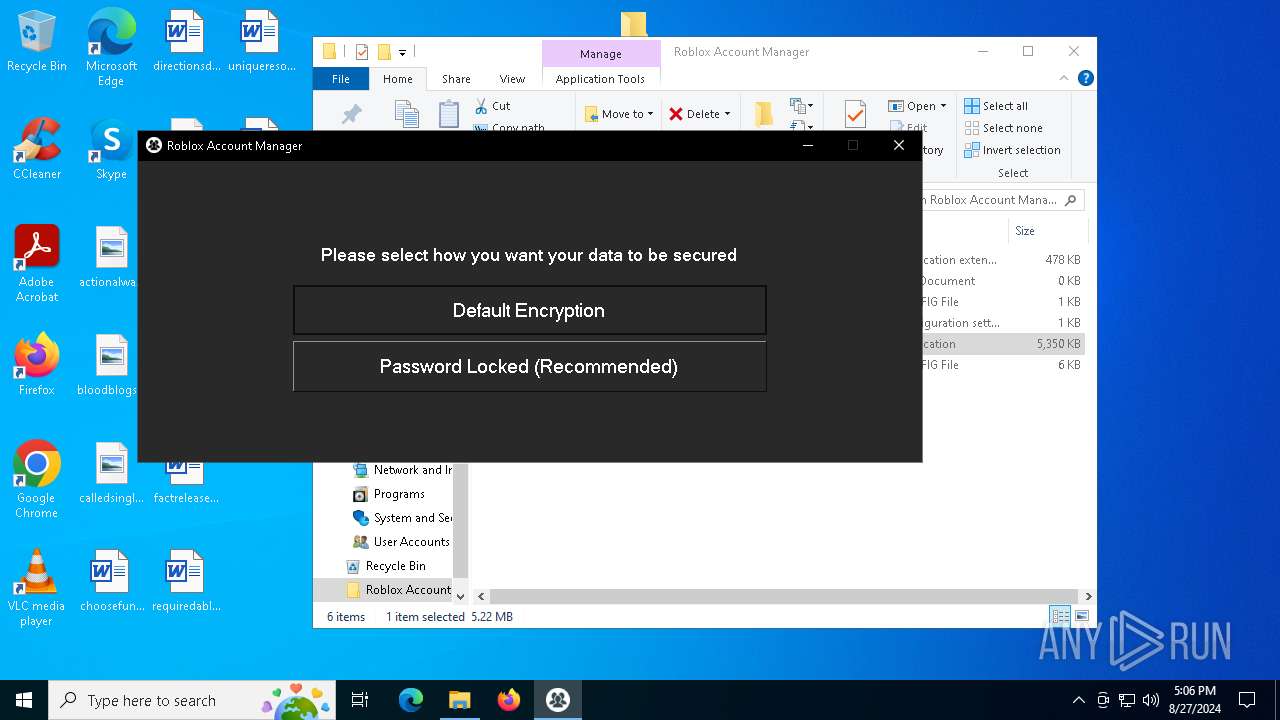Select bloodblogs image file on desktop

[x=111, y=365]
